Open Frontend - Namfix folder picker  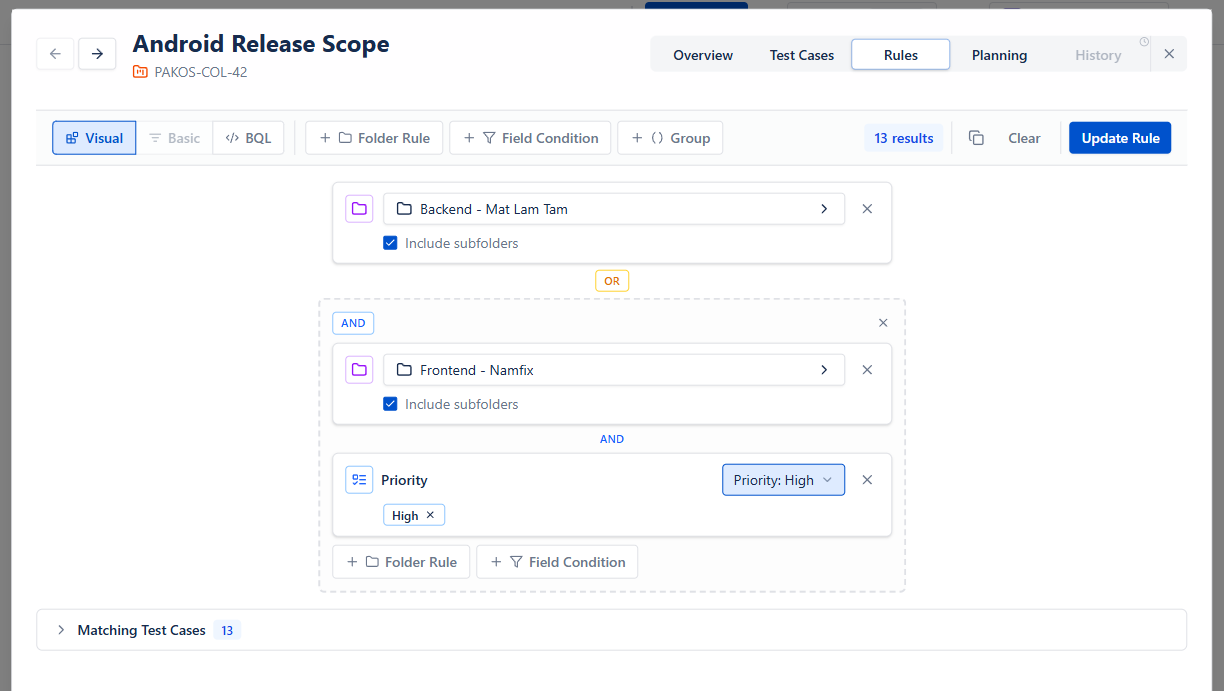pyautogui.click(x=614, y=370)
